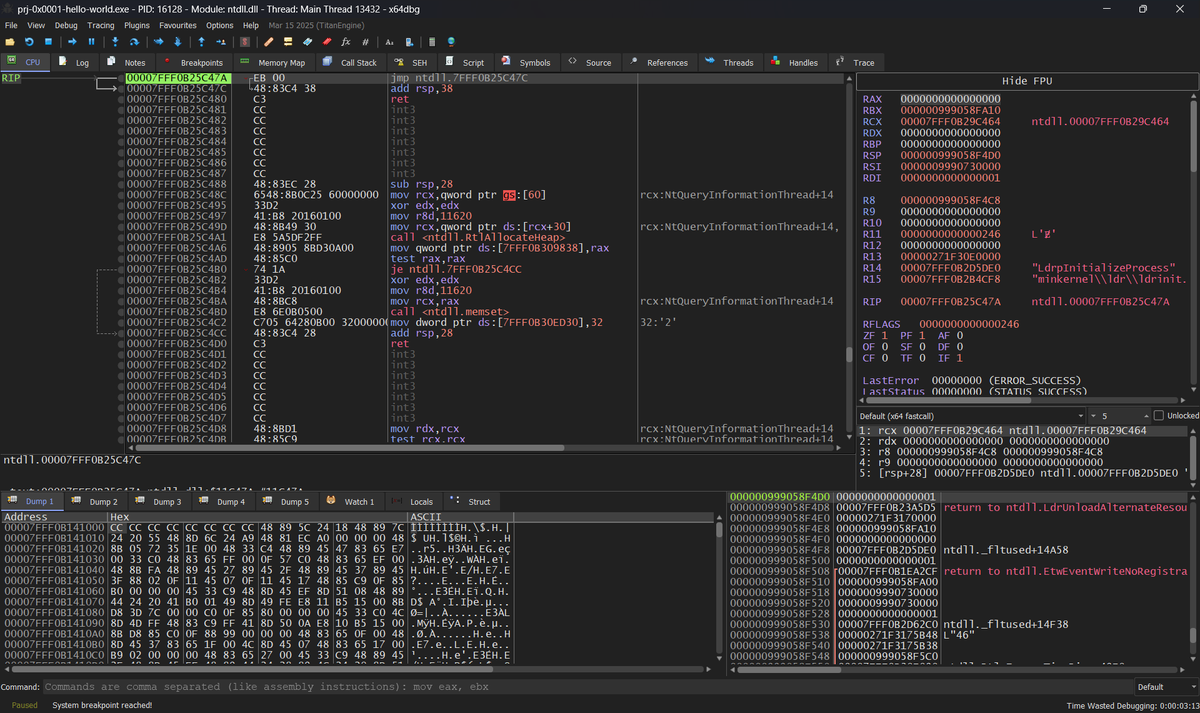Screen dimensions: 1200x713
Task: Run the debuggee with the run arrow
Action: pos(72,41)
